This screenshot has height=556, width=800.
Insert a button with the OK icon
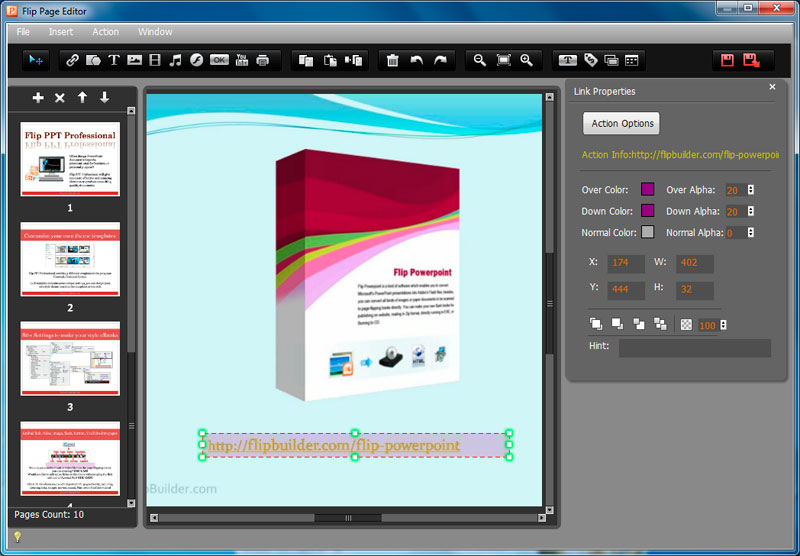click(x=219, y=60)
